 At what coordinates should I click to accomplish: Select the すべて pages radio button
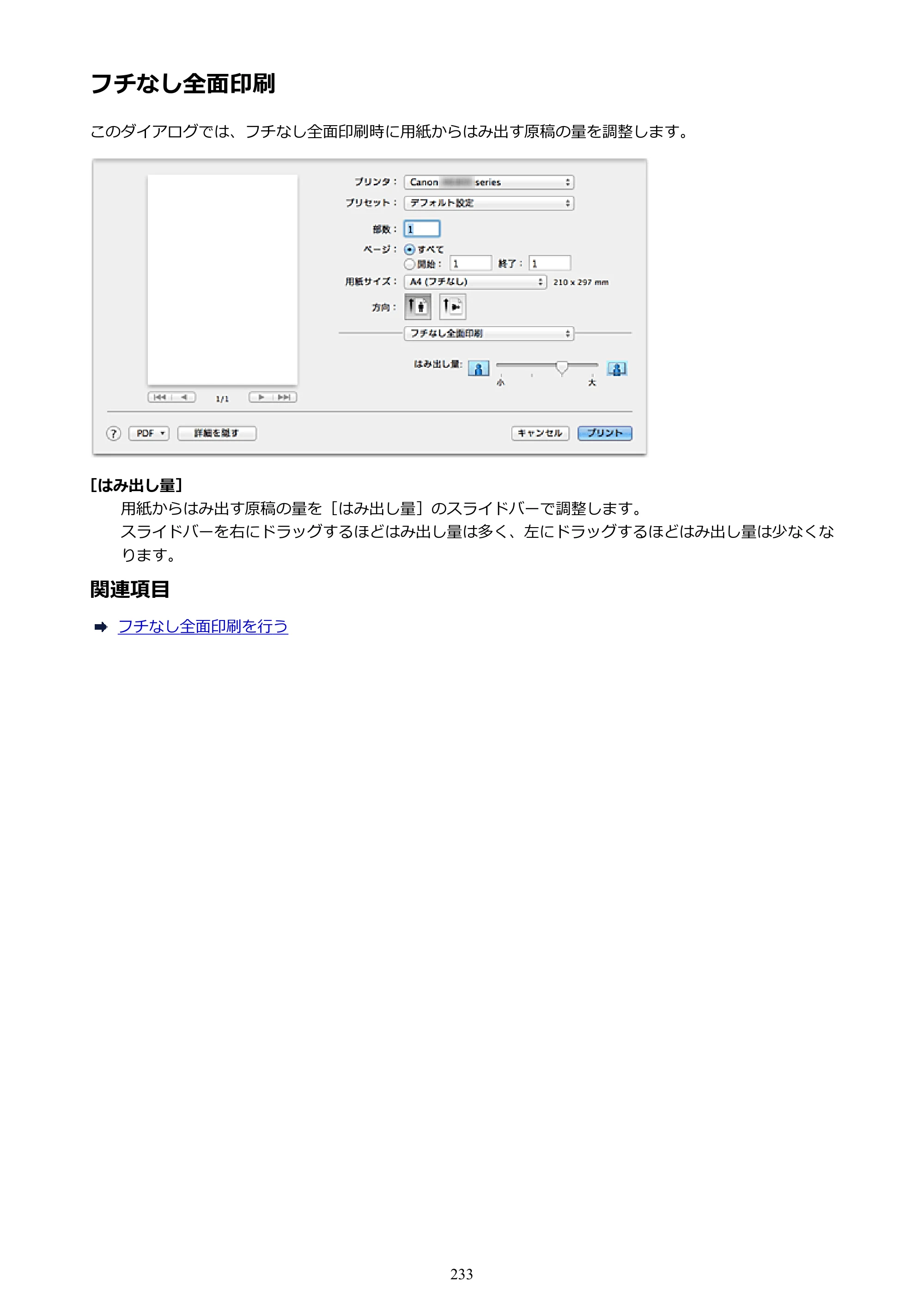[x=409, y=249]
